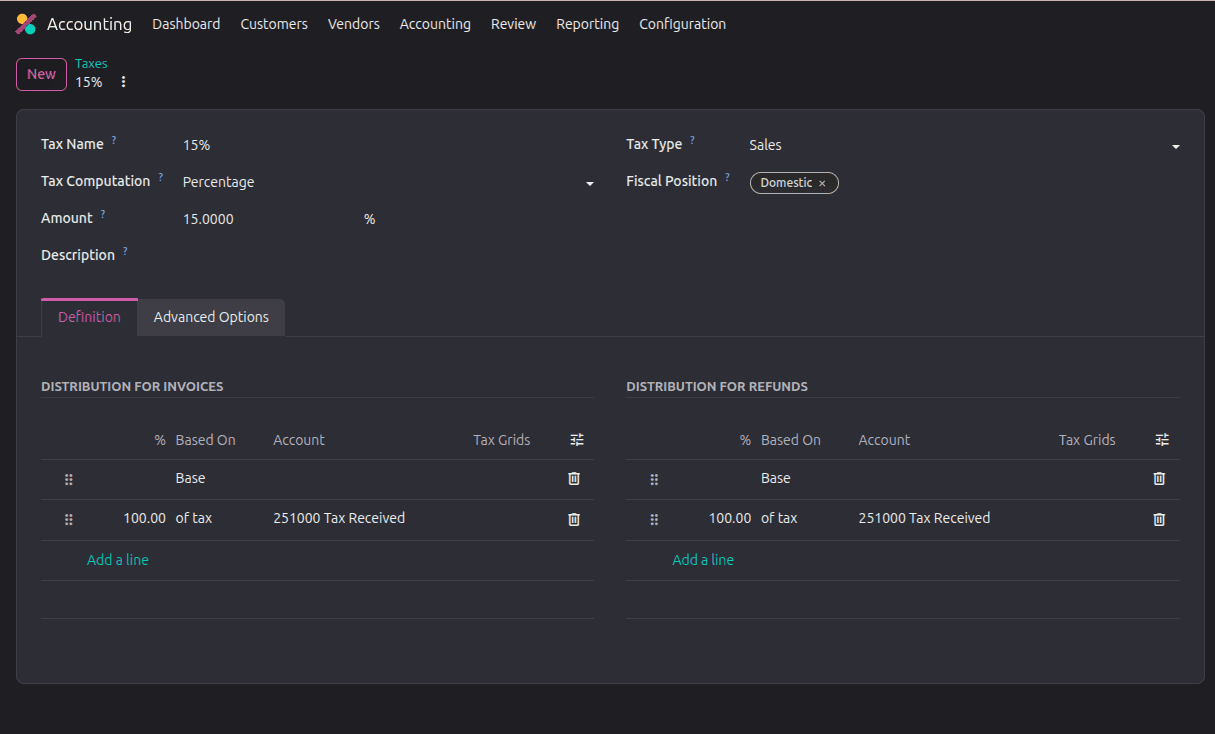The width and height of the screenshot is (1215, 734).
Task: Click drag handle of refunds of tax row
Action: click(654, 519)
